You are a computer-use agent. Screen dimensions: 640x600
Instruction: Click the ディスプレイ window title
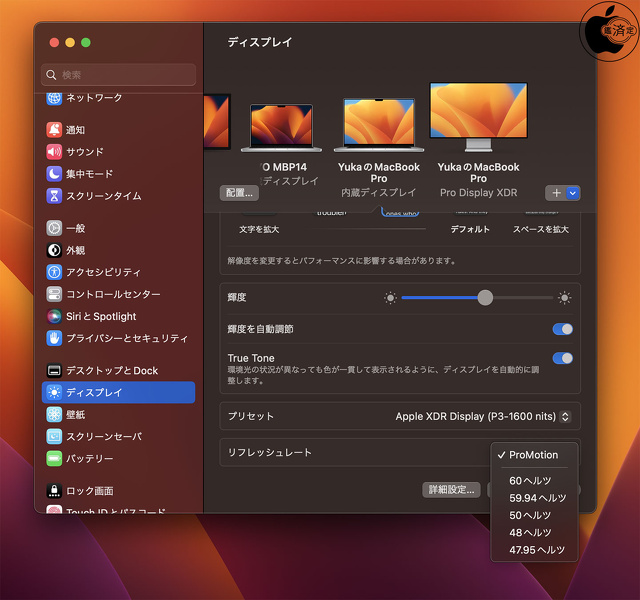(x=260, y=42)
